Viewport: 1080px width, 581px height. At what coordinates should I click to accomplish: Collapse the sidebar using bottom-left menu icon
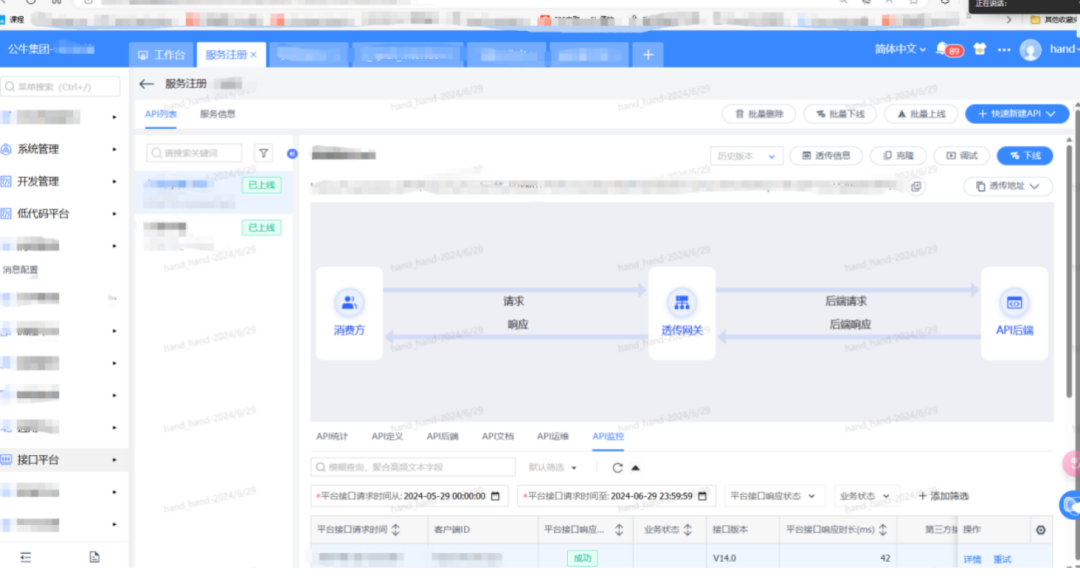click(x=26, y=556)
